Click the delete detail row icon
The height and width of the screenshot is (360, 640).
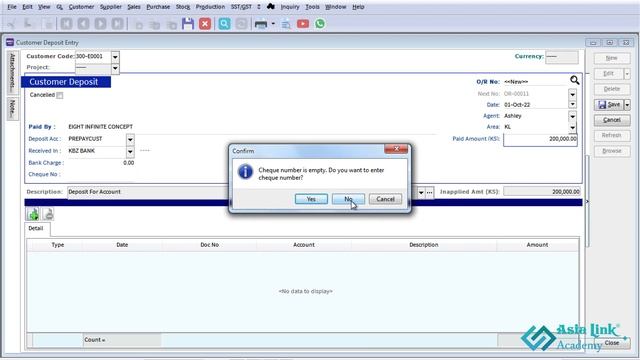[x=48, y=214]
